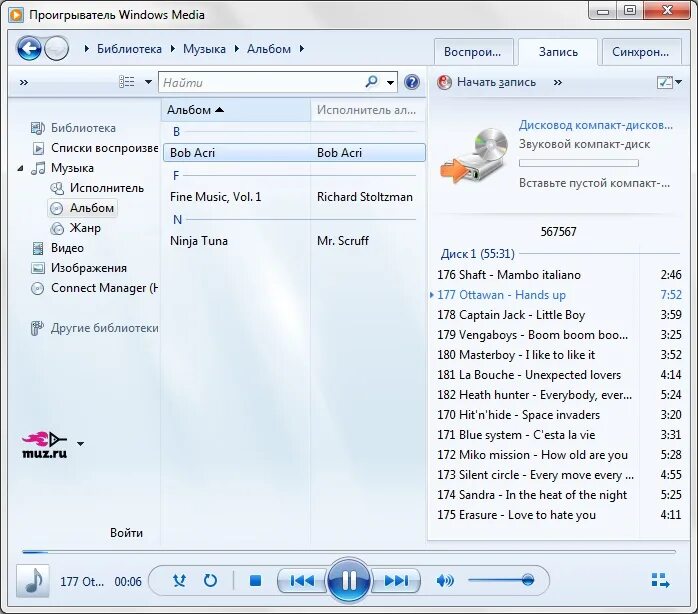Select the Fine Music, Vol. 1 album

click(294, 197)
